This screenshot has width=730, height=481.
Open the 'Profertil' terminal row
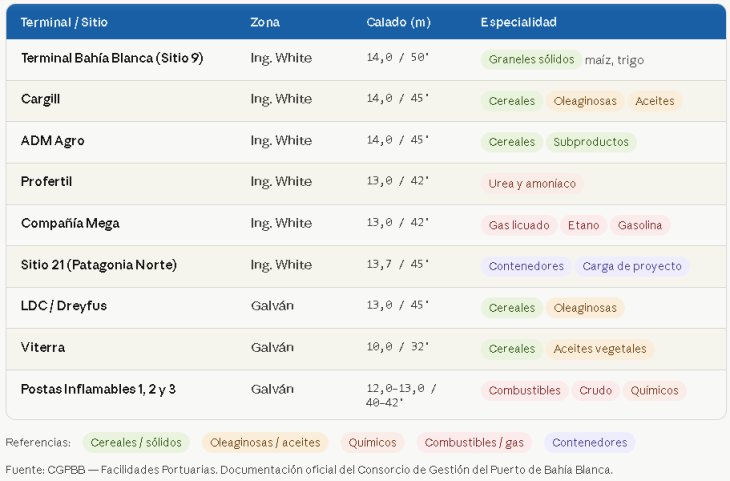[47, 182]
